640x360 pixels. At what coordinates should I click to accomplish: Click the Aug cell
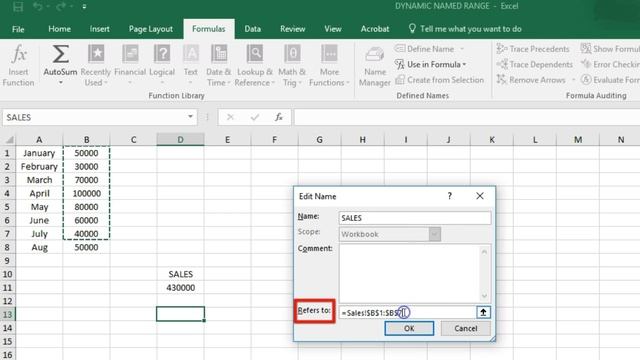(39, 247)
